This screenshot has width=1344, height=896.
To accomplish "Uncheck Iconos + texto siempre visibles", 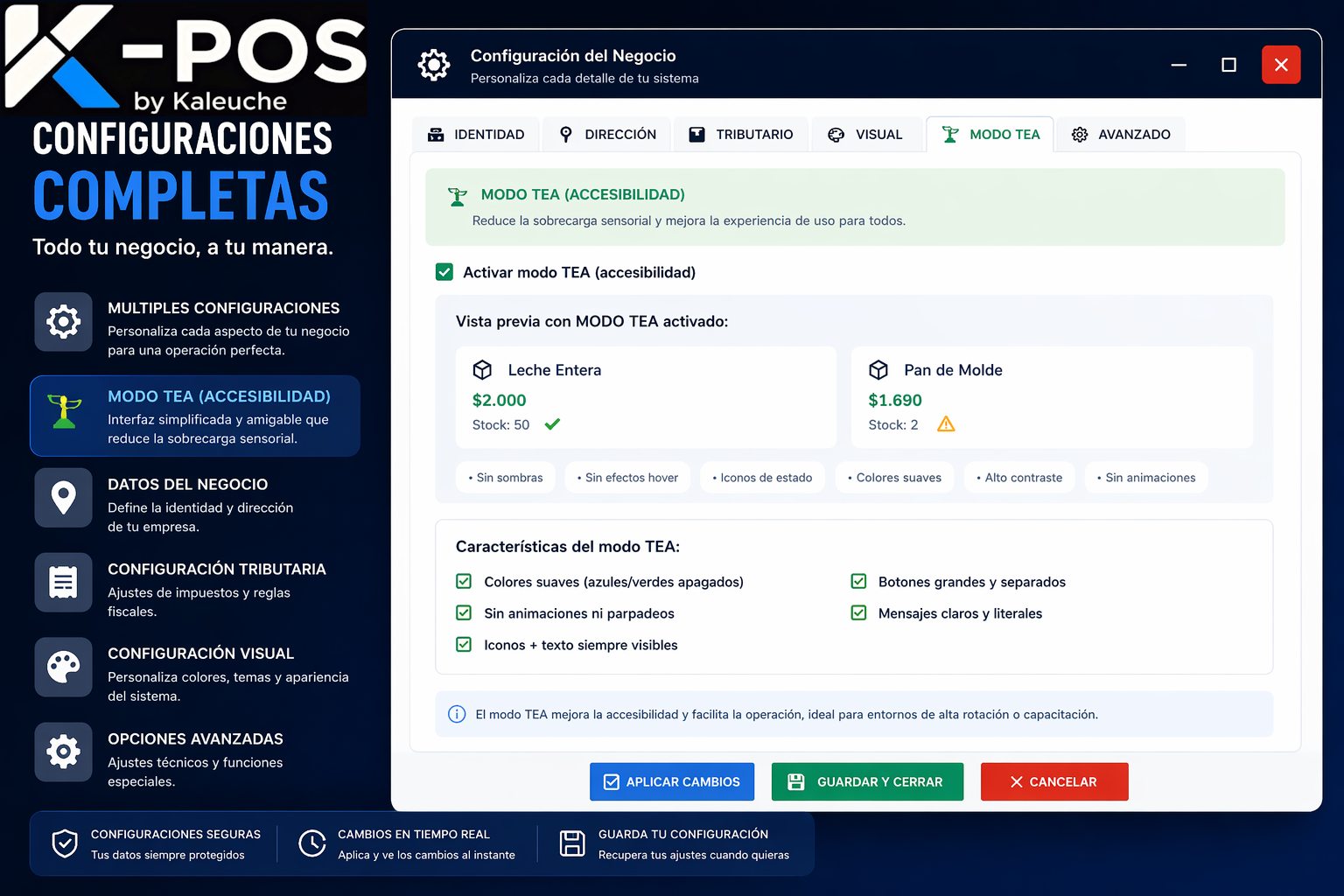I will [x=464, y=645].
